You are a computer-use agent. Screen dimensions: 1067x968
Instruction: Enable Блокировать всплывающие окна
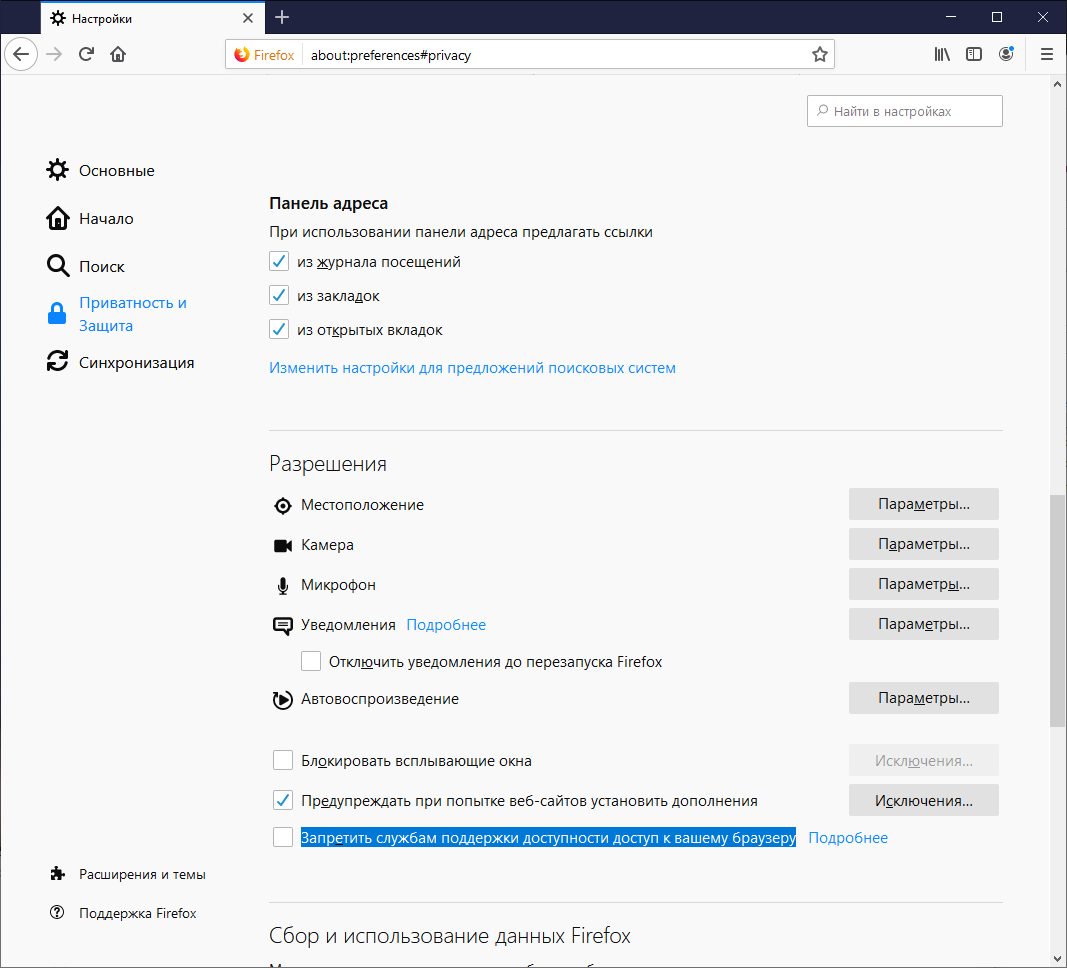283,760
